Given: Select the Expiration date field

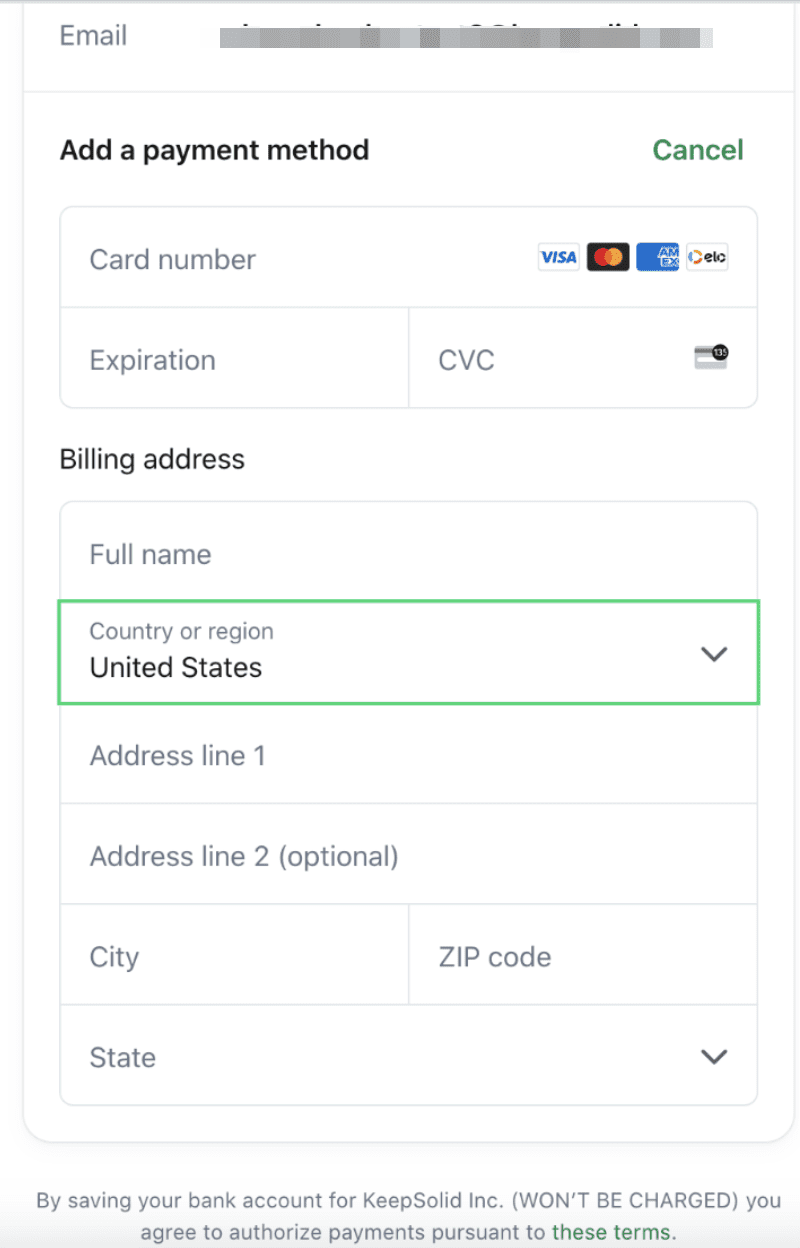Looking at the screenshot, I should 235,360.
